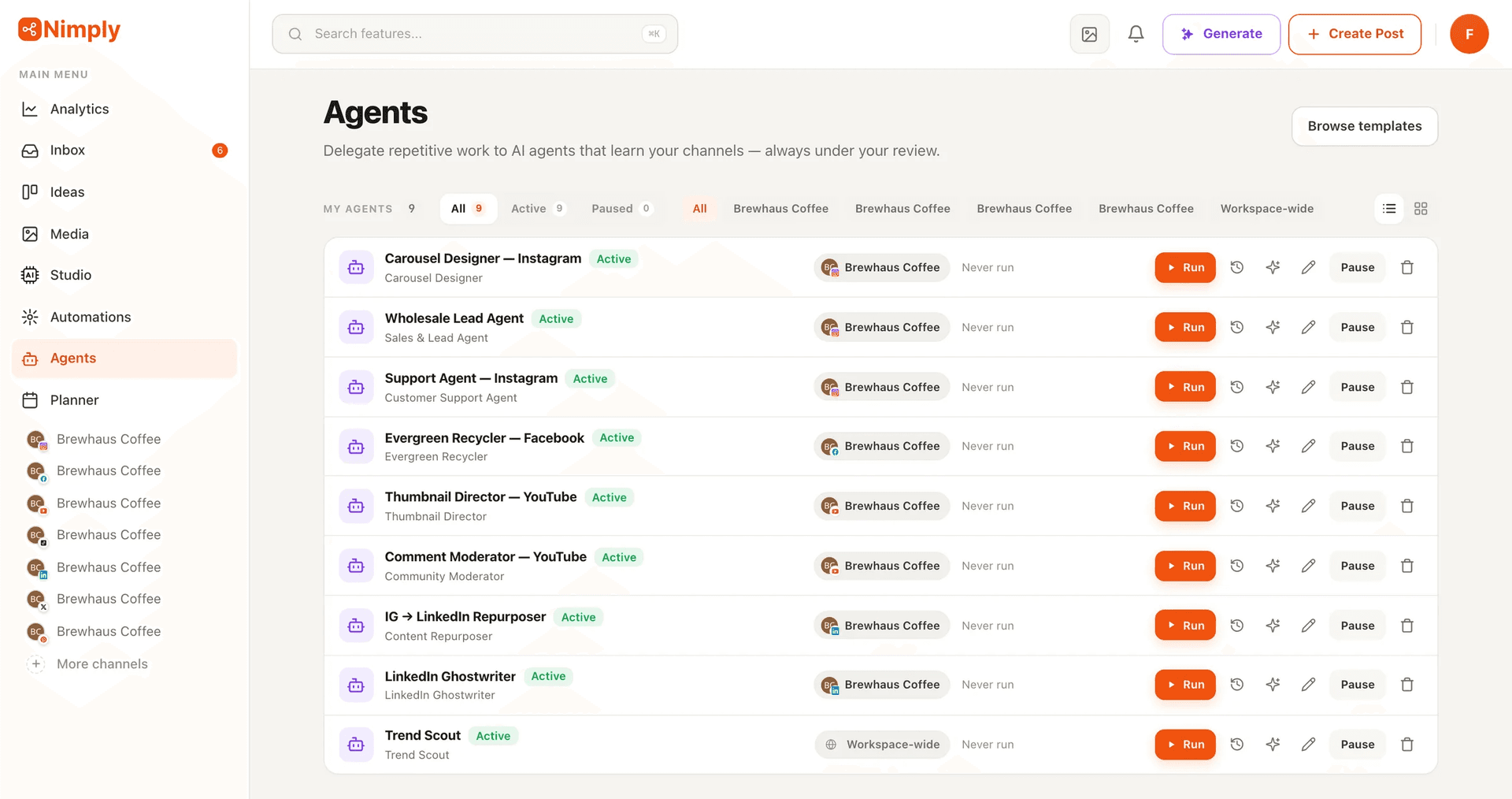Image resolution: width=1512 pixels, height=799 pixels.
Task: Open the LinkedIn Ghostwriter agent title
Action: click(x=450, y=676)
